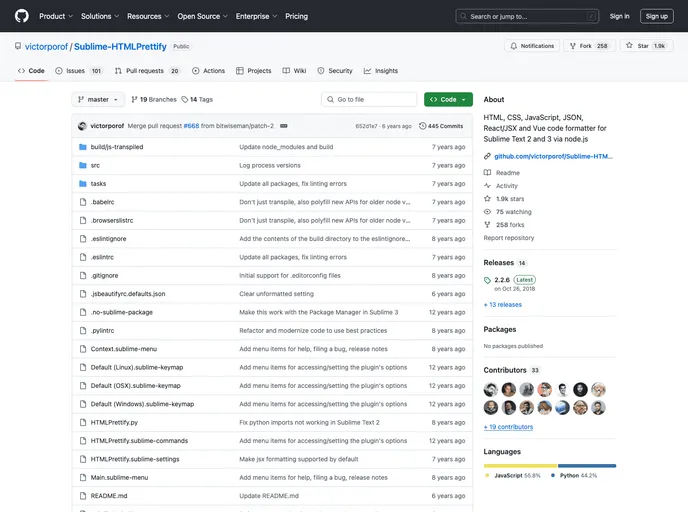Click the Notifications bell button
Screen dimensions: 688x512
coord(532,46)
